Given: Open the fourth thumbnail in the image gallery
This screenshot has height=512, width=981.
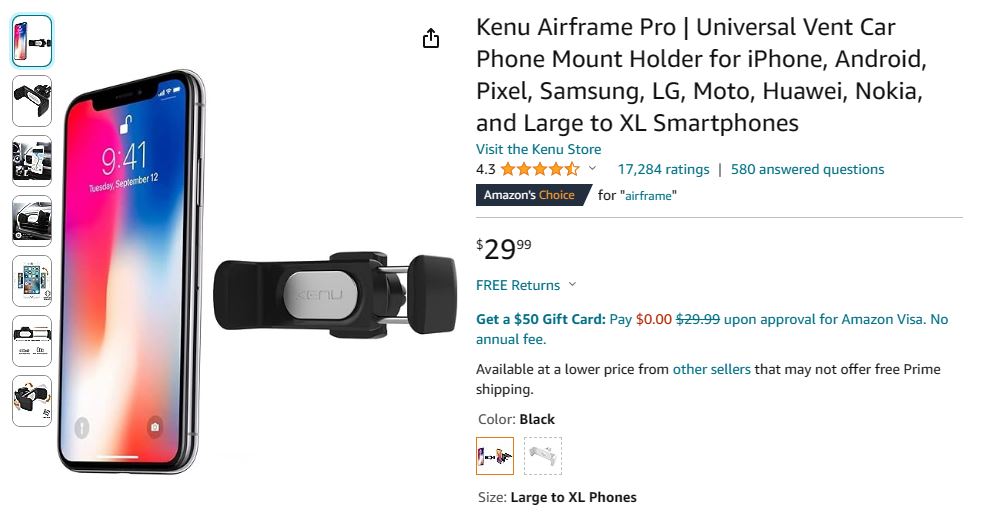Looking at the screenshot, I should click(x=32, y=221).
